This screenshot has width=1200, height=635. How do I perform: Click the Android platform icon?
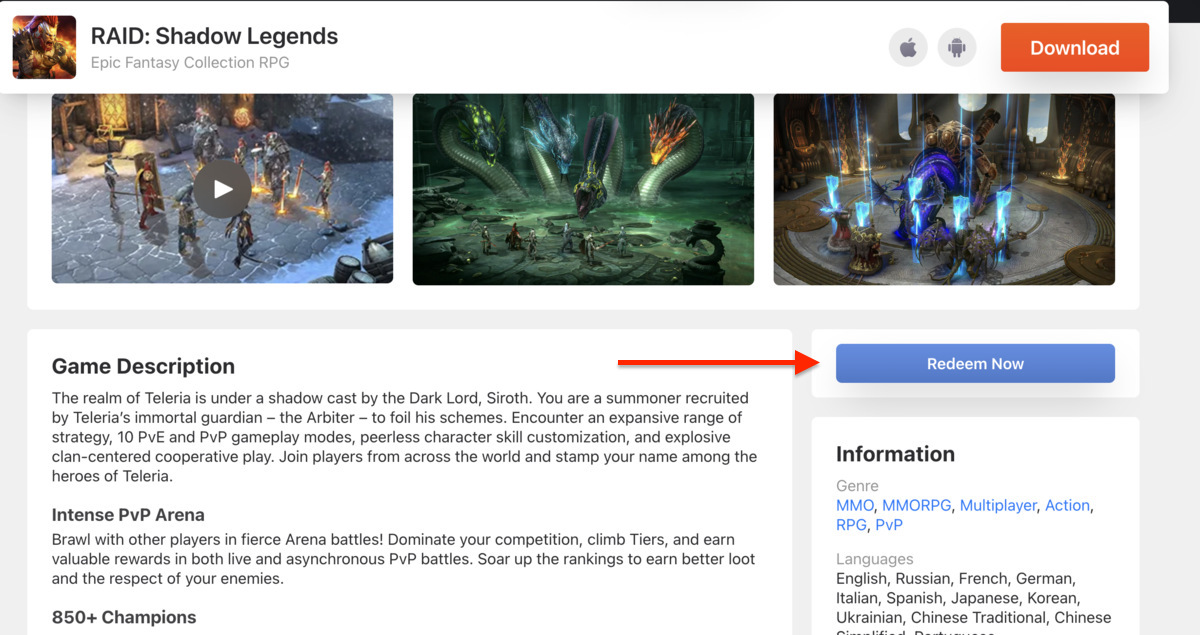click(956, 47)
